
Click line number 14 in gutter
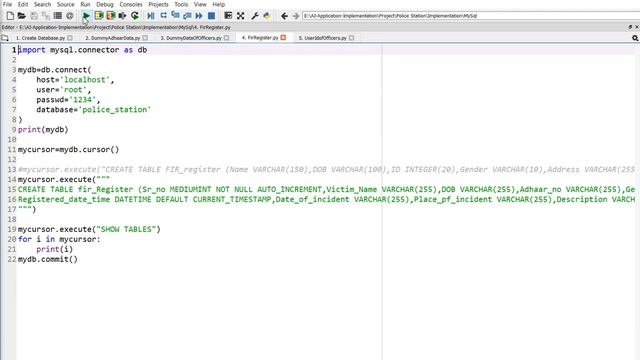coord(11,180)
